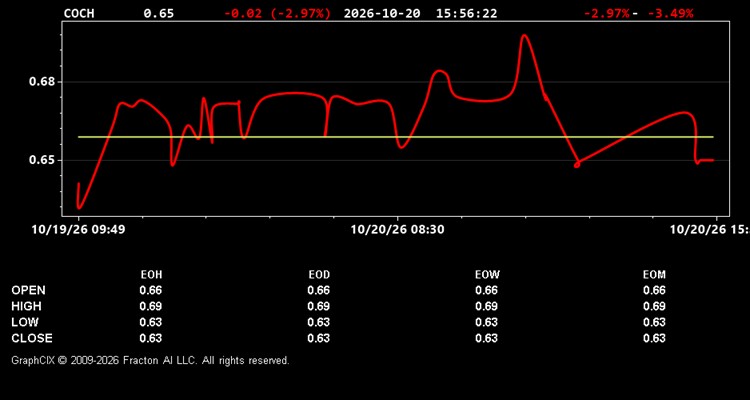Click the CLOSE row label

pyautogui.click(x=32, y=338)
